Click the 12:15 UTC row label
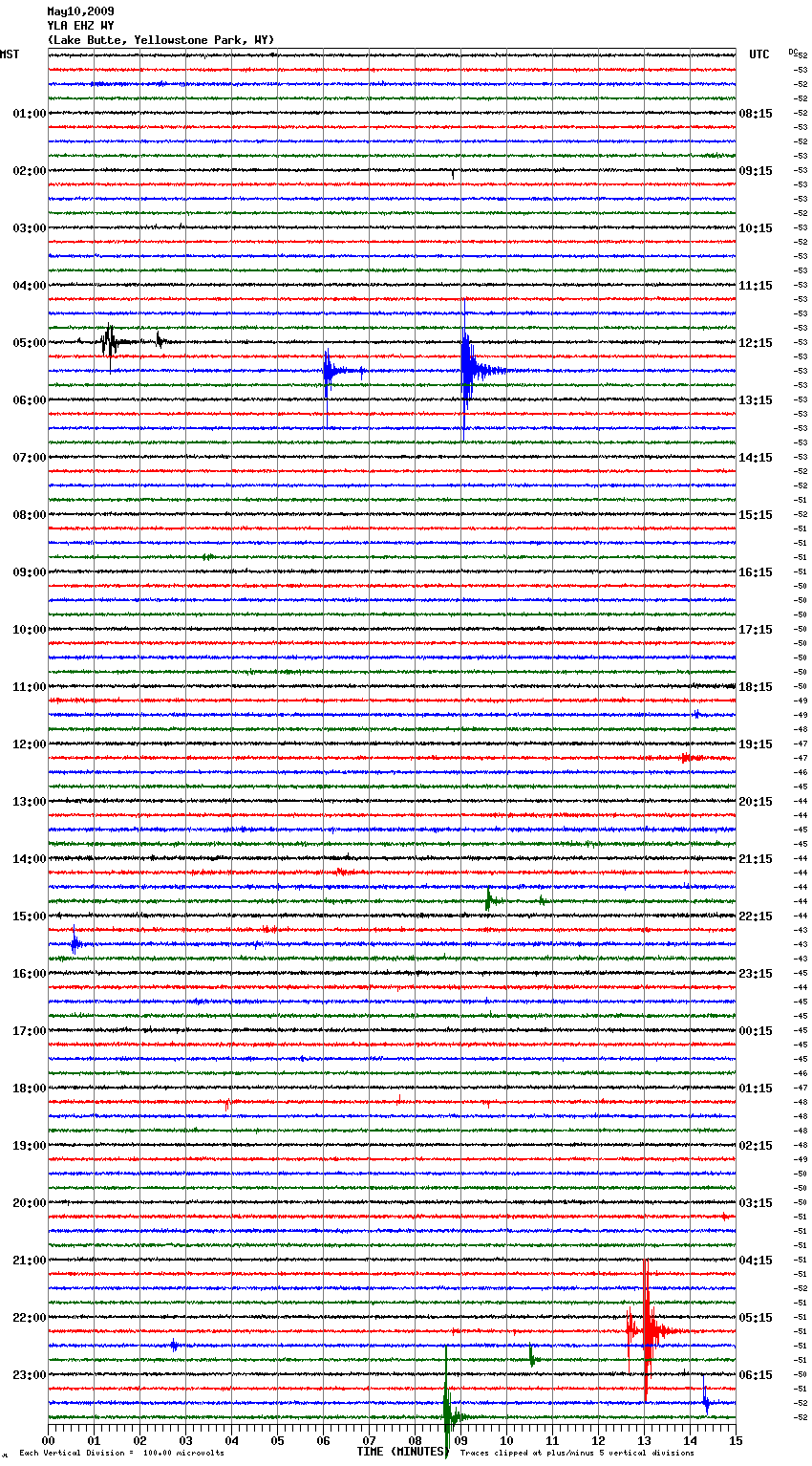 point(756,343)
